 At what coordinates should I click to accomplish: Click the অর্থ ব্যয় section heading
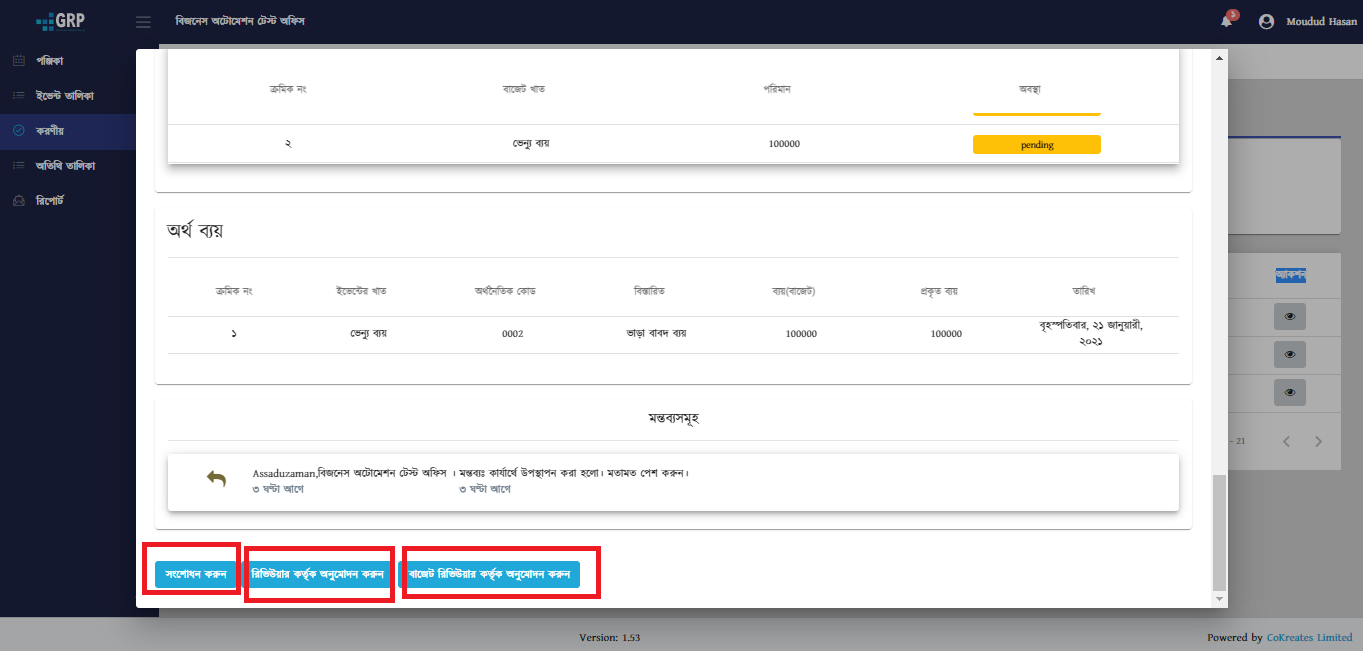(194, 230)
